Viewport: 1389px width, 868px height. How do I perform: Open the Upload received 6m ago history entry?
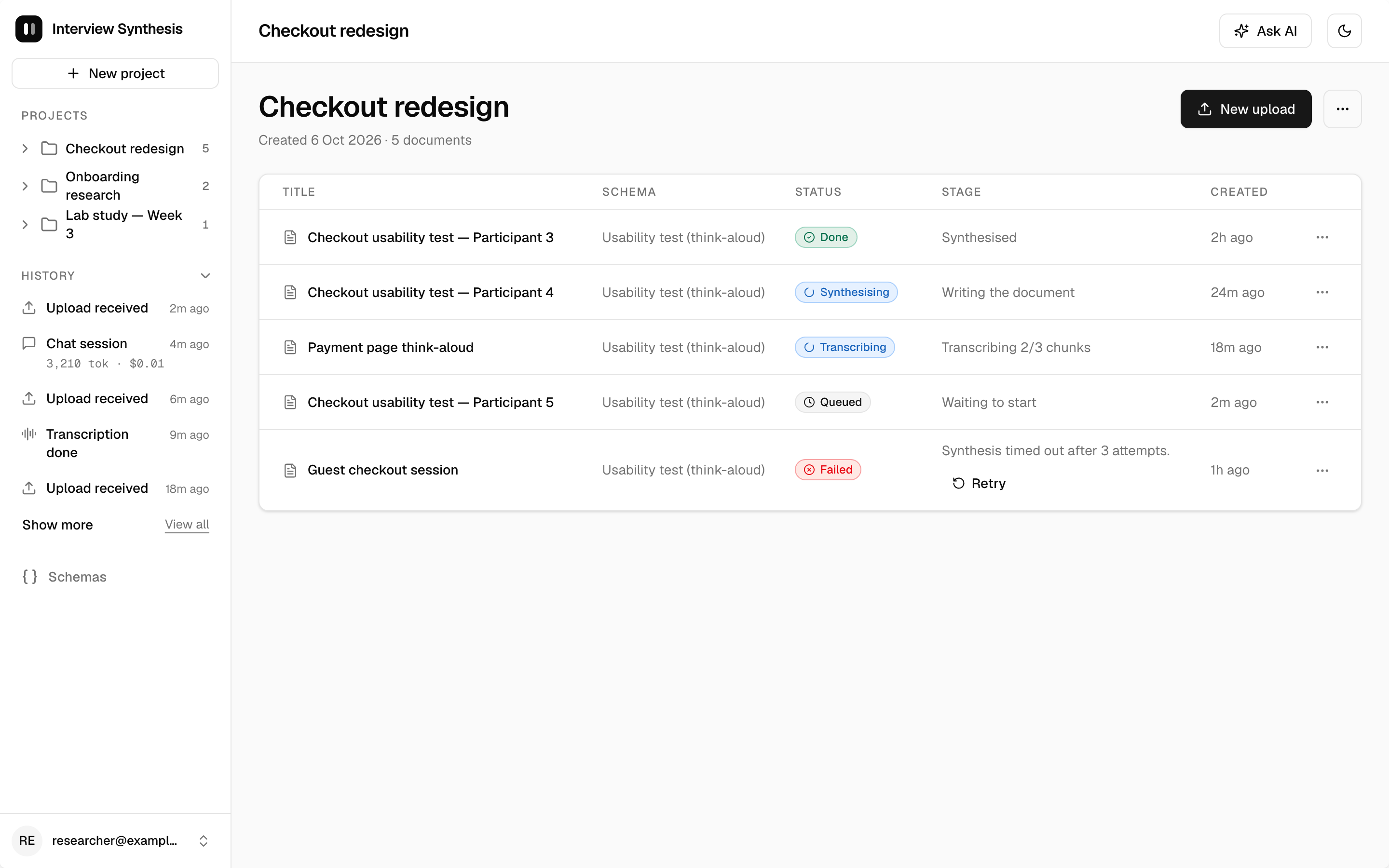[115, 399]
